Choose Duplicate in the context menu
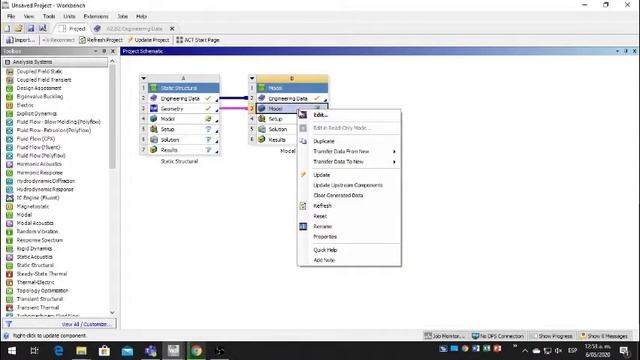Image resolution: width=640 pixels, height=360 pixels. click(x=349, y=141)
